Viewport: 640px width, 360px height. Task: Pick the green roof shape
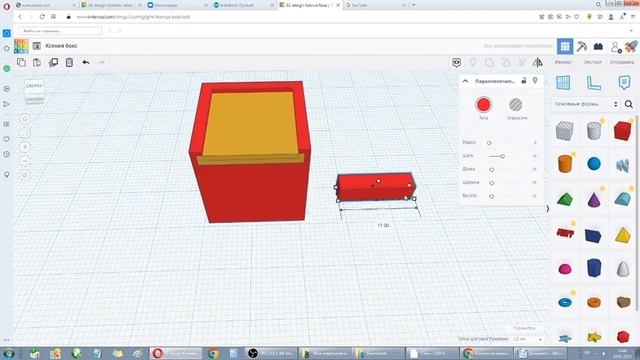click(x=565, y=199)
